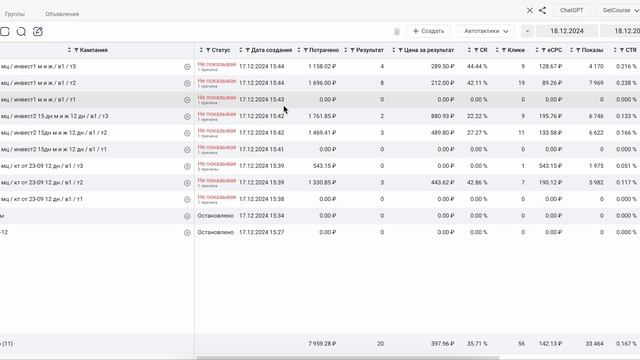Click the horizontal scrollbar at table bottom

(x=347, y=358)
